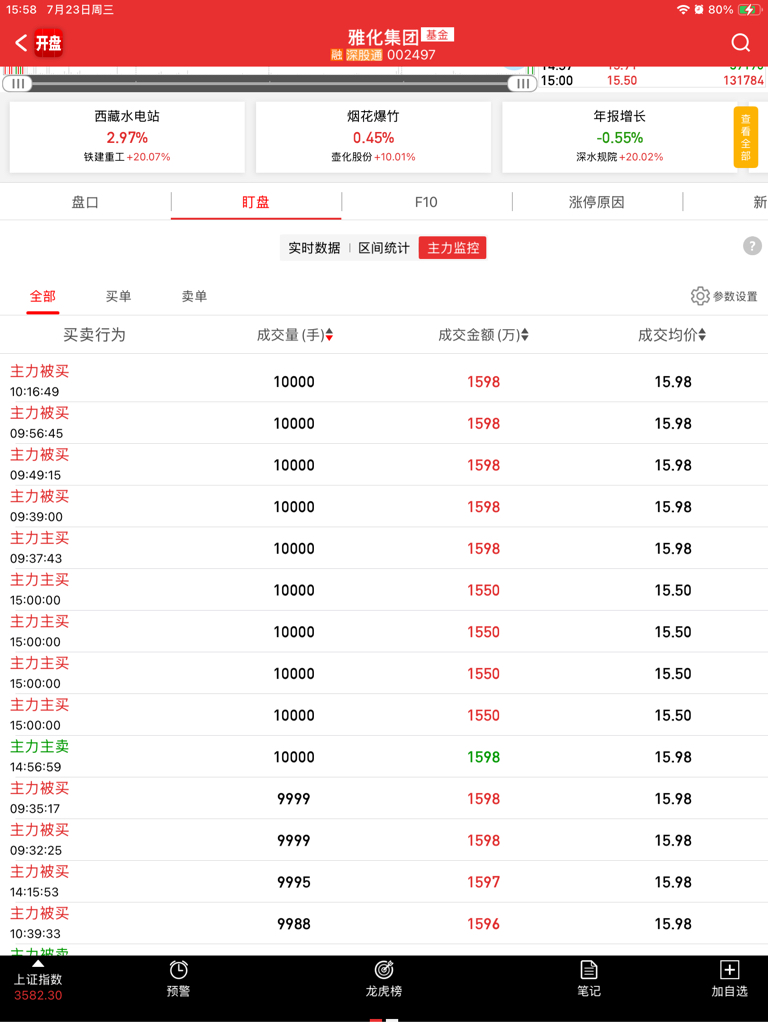The image size is (768, 1024).
Task: Select 主力监控 segment
Action: click(453, 248)
